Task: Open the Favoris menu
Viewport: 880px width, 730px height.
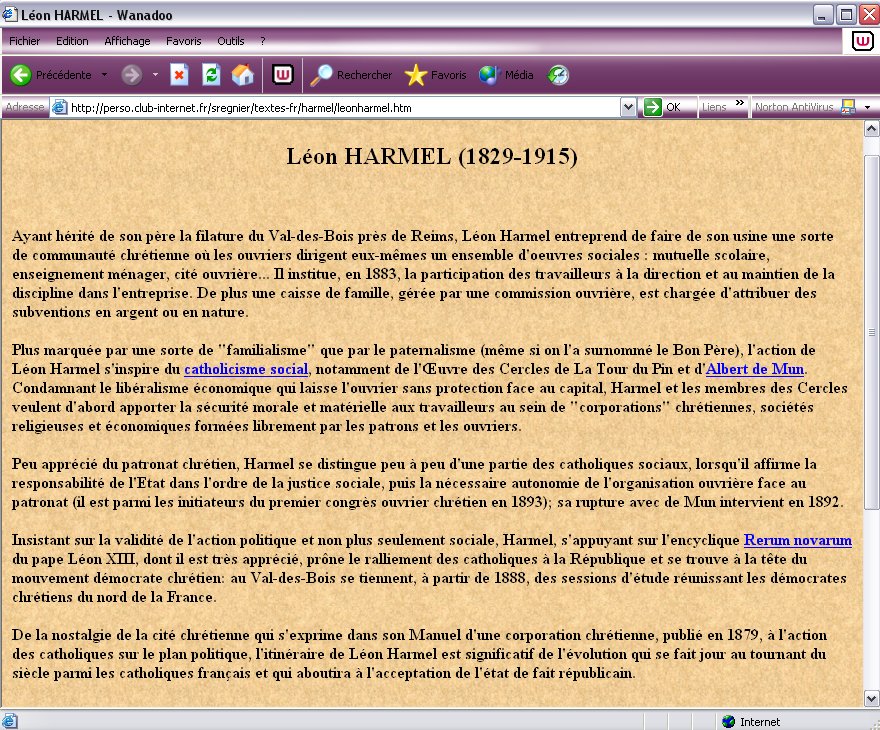Action: click(x=184, y=41)
